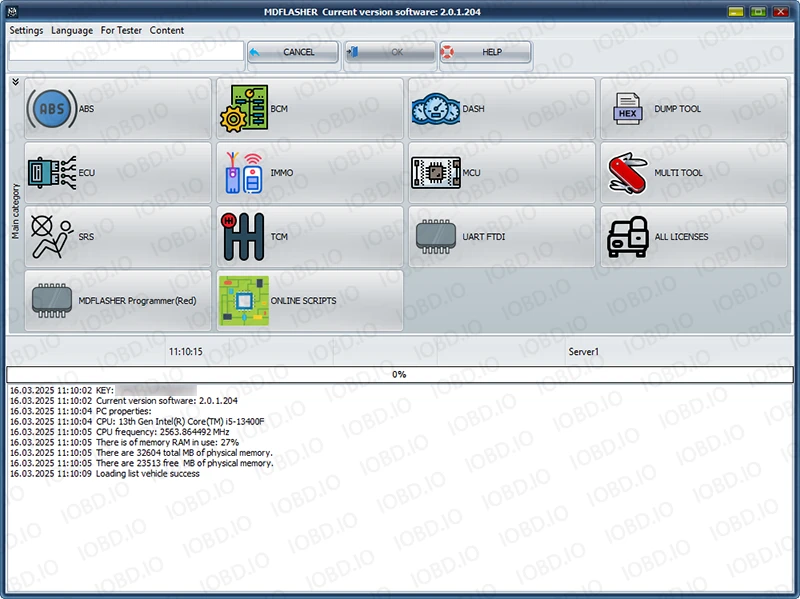Open the ECU category
This screenshot has width=800, height=599.
tap(118, 172)
